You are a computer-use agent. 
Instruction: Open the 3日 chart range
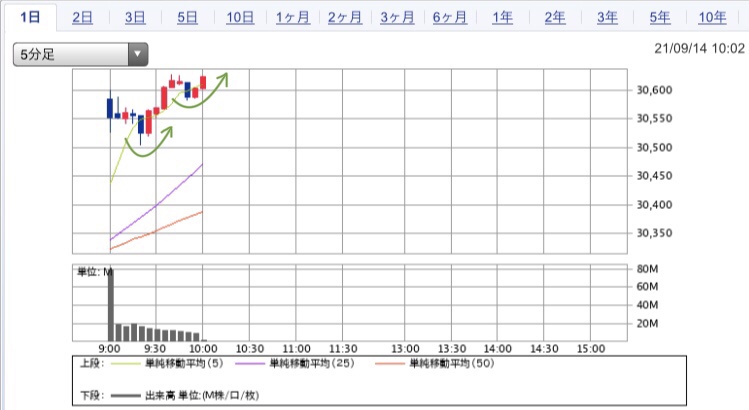tap(135, 17)
